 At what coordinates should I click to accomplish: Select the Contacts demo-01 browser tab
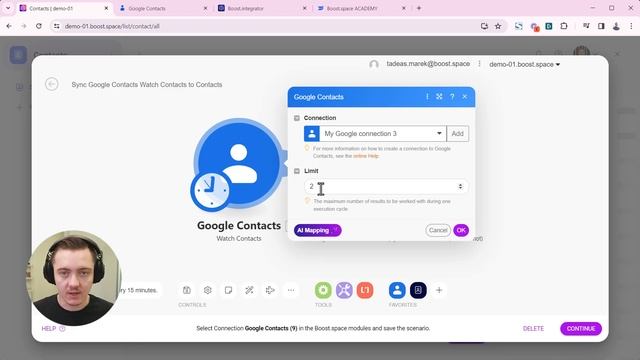pyautogui.click(x=64, y=8)
